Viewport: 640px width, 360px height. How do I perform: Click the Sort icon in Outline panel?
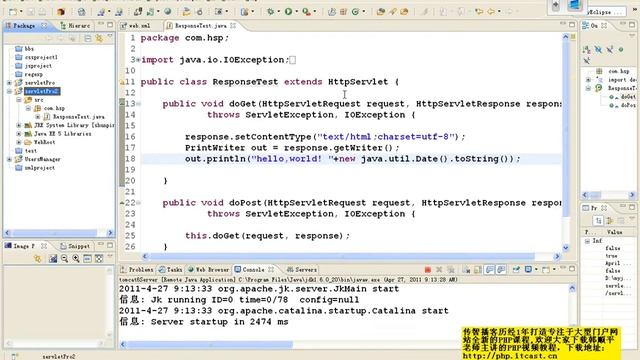point(587,50)
